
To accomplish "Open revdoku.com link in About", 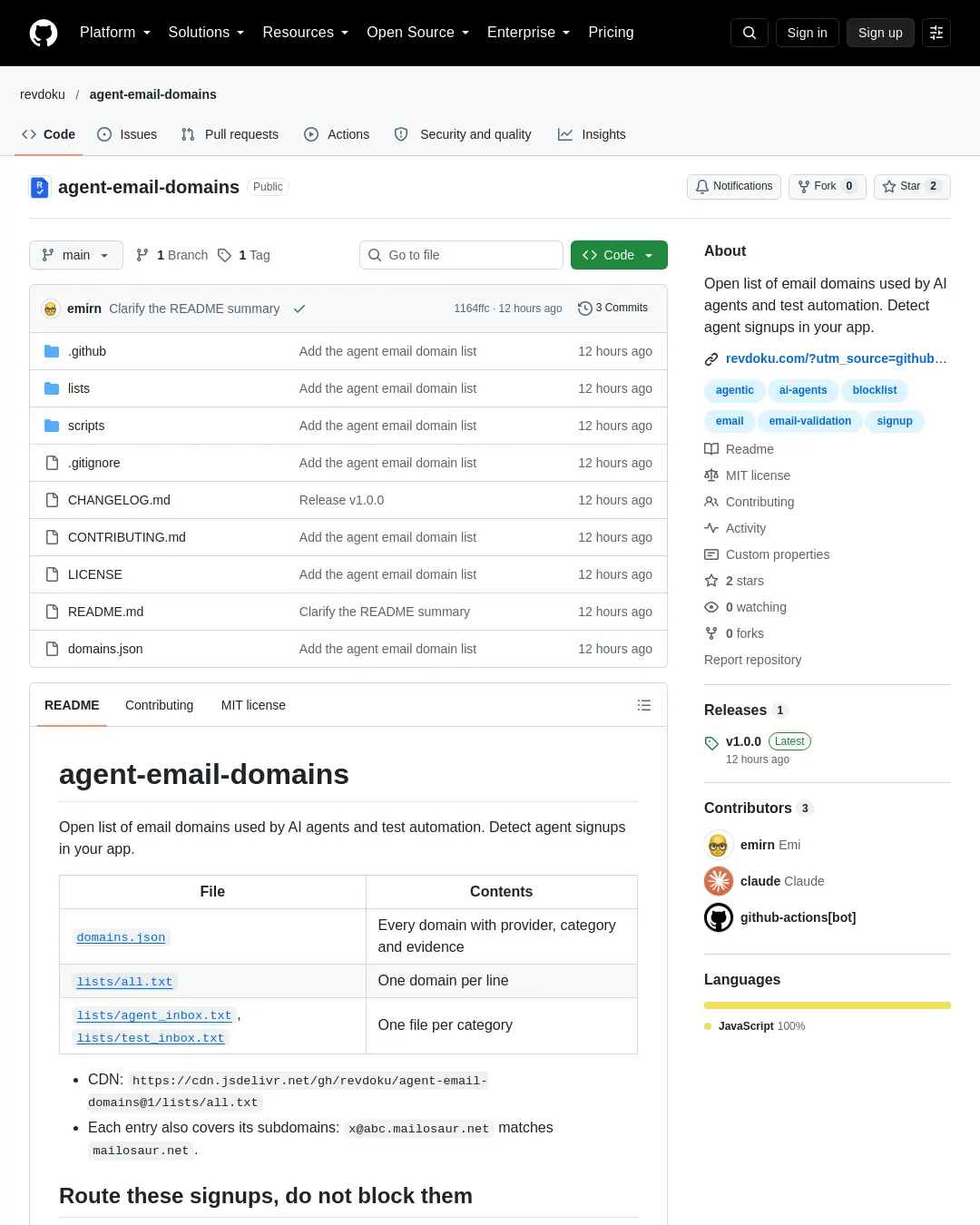I will pyautogui.click(x=836, y=358).
